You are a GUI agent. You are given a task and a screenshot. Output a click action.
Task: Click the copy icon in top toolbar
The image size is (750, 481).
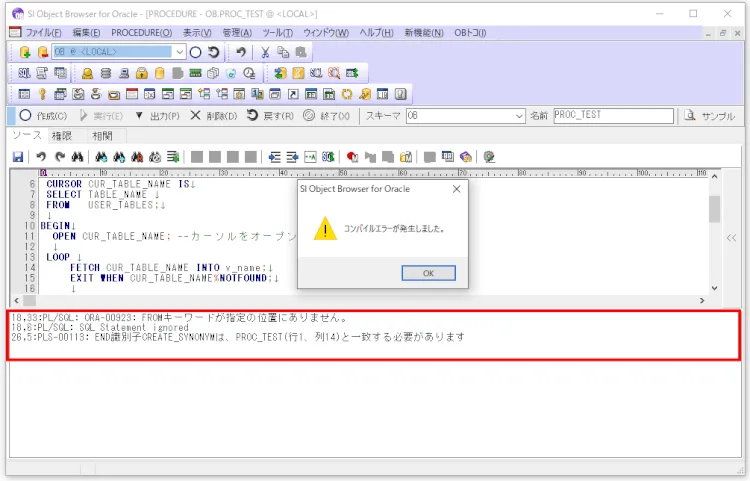(x=283, y=52)
